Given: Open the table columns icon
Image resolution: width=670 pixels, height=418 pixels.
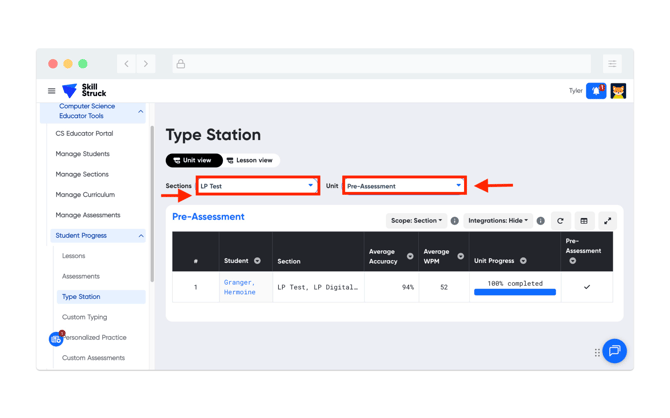Looking at the screenshot, I should tap(584, 221).
